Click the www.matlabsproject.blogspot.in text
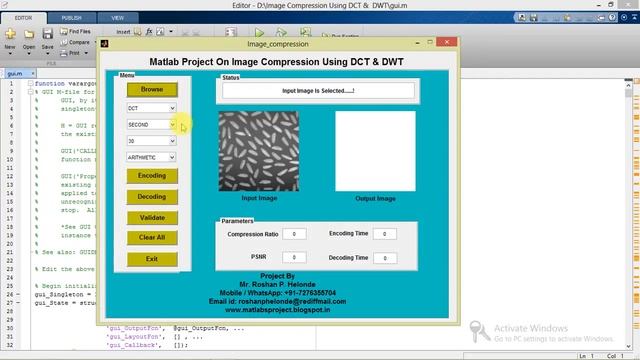This screenshot has height=360, width=640. 278,310
